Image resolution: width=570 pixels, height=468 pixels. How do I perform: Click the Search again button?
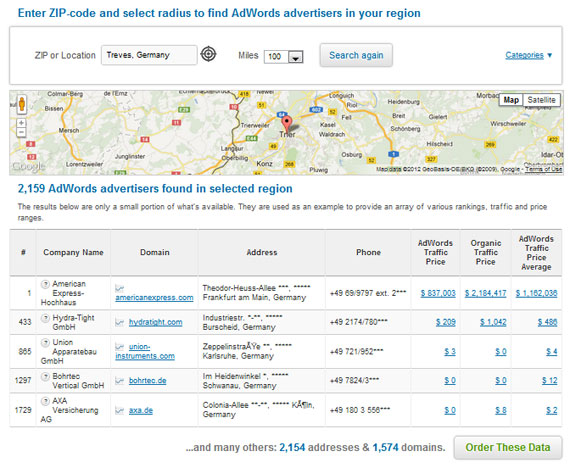[356, 55]
